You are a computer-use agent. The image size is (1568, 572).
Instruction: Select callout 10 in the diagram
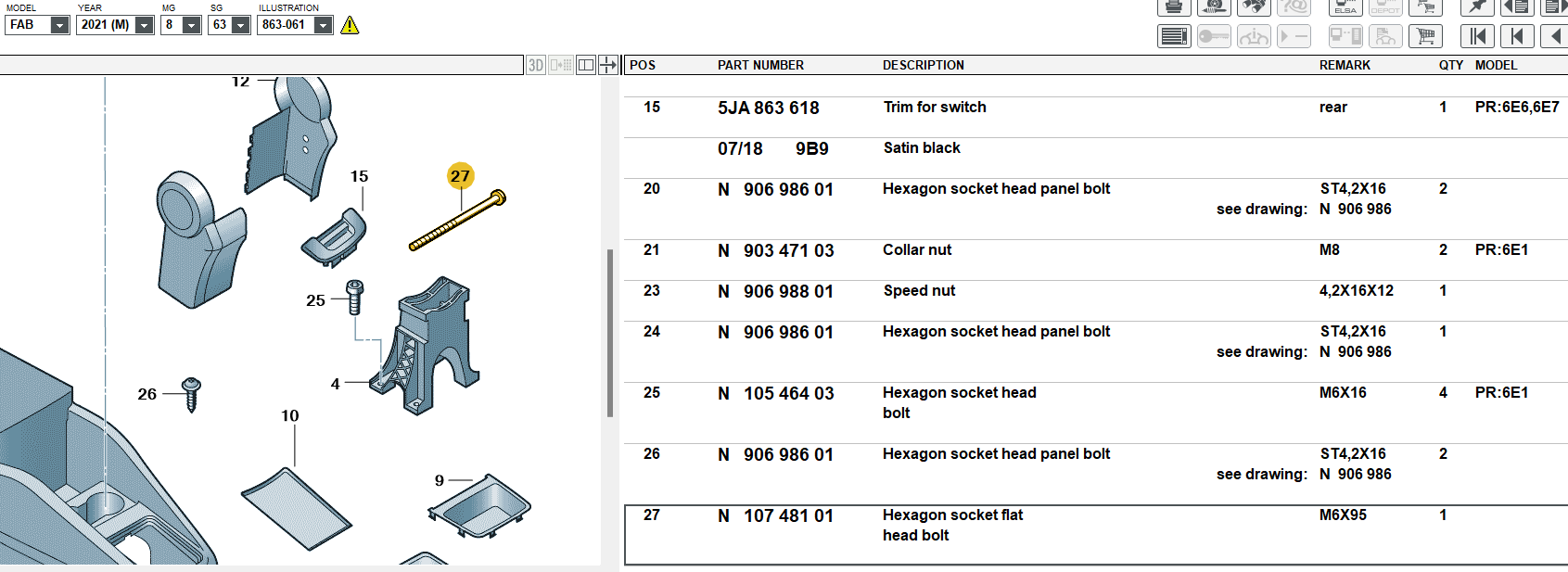290,415
